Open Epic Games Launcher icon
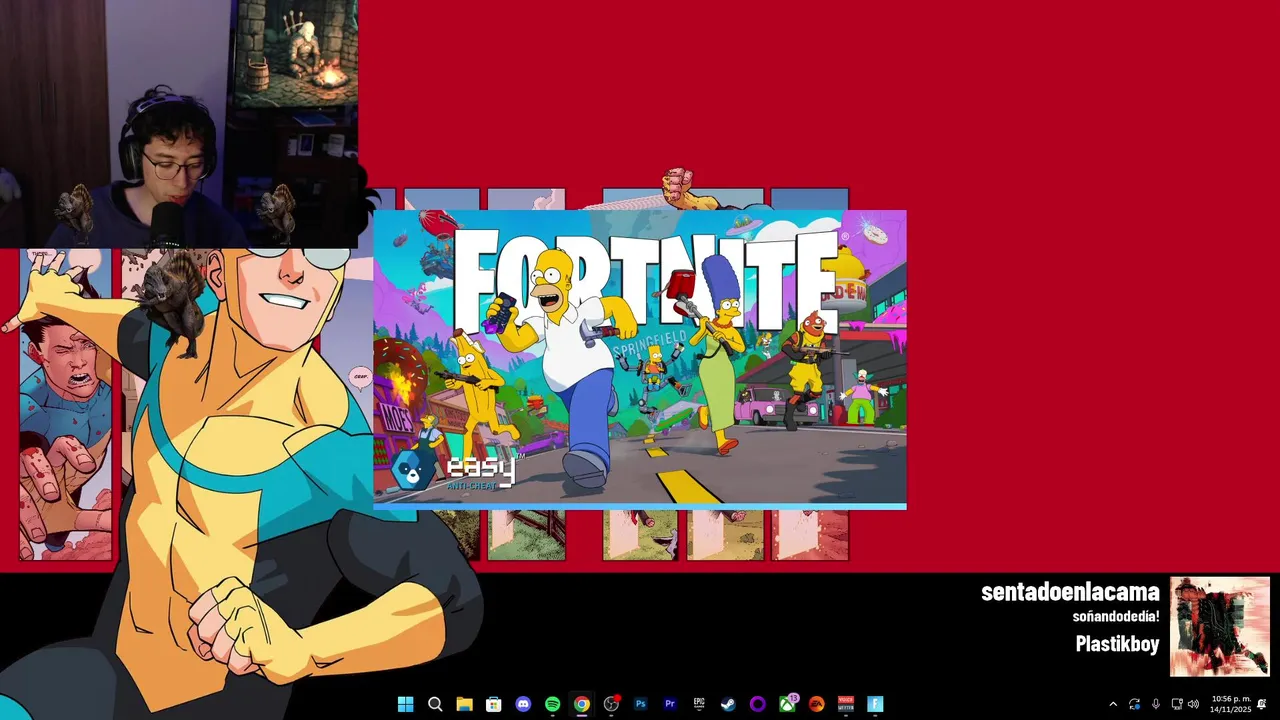 point(699,704)
